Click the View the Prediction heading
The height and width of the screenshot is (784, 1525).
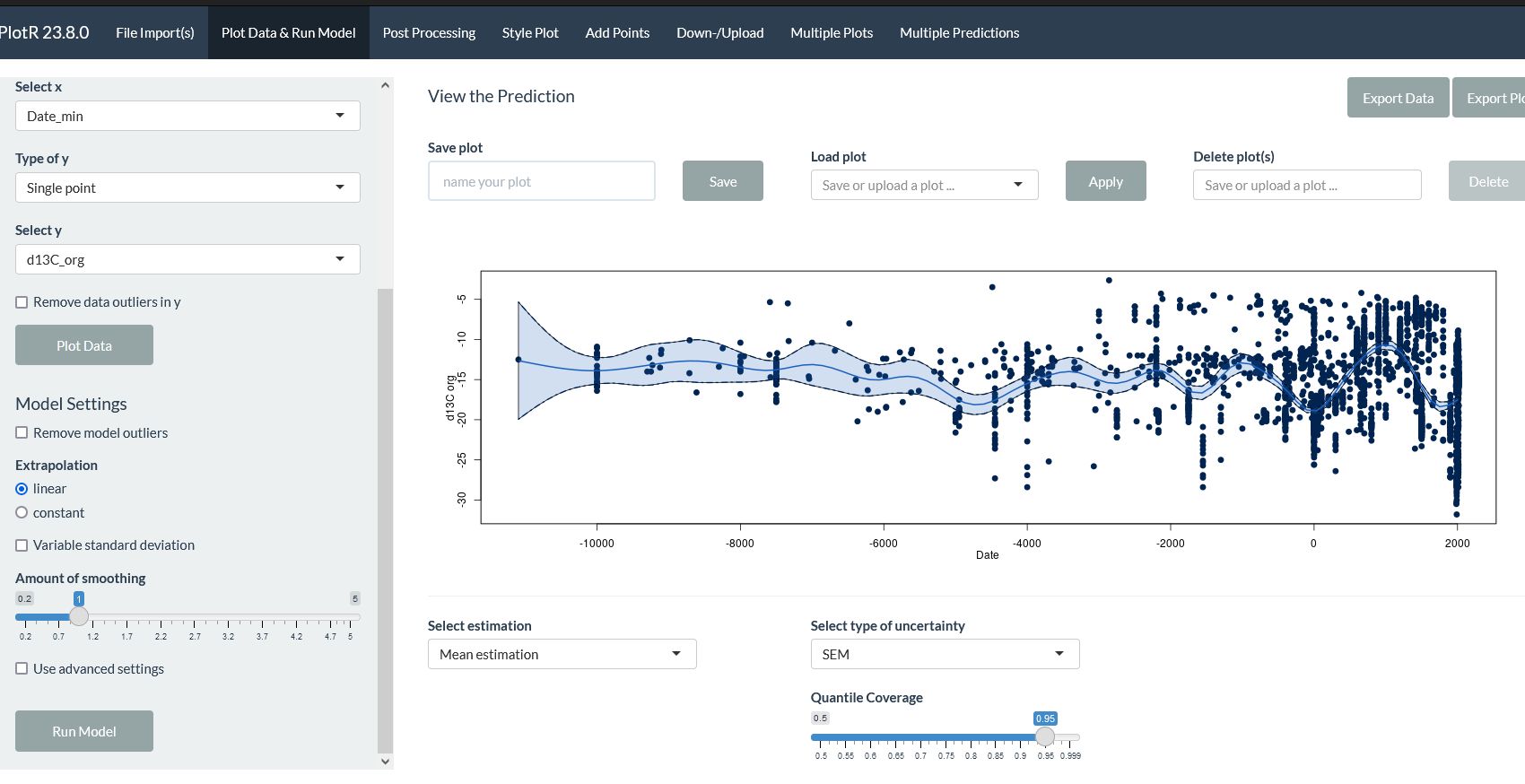(x=501, y=96)
